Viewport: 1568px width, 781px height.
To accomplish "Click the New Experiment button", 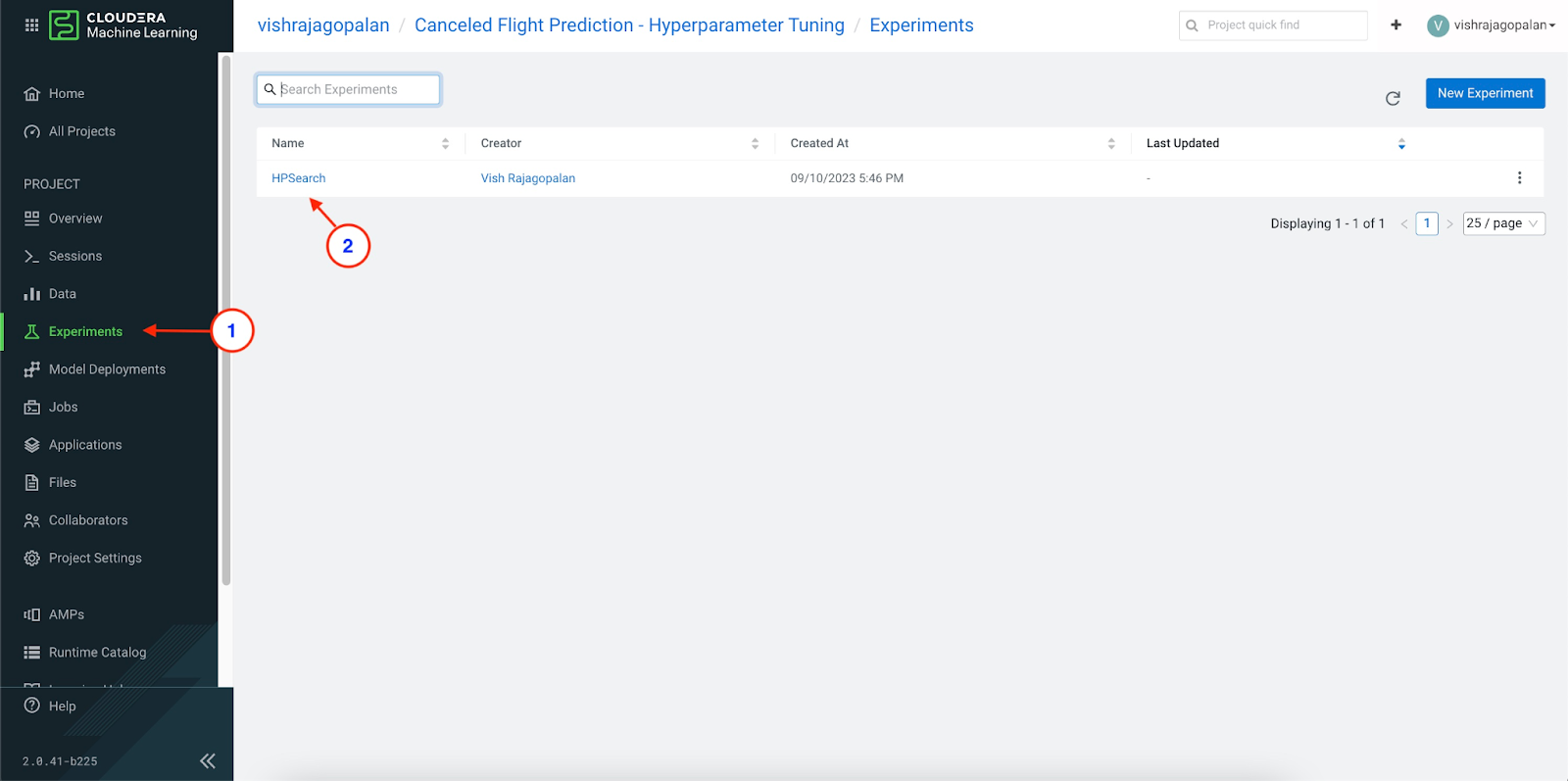I will 1485,93.
